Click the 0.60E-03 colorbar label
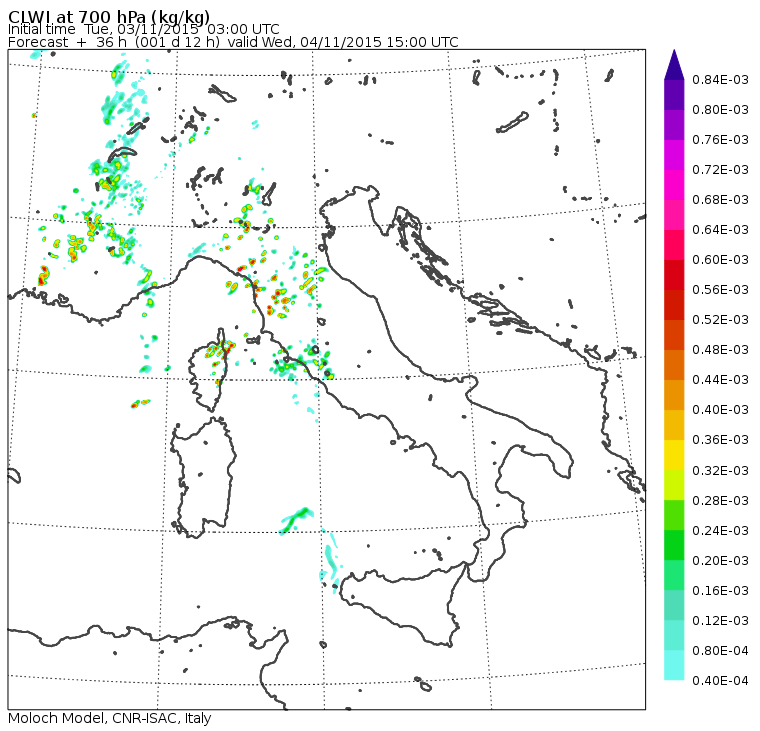This screenshot has height=731, width=760. coord(720,260)
